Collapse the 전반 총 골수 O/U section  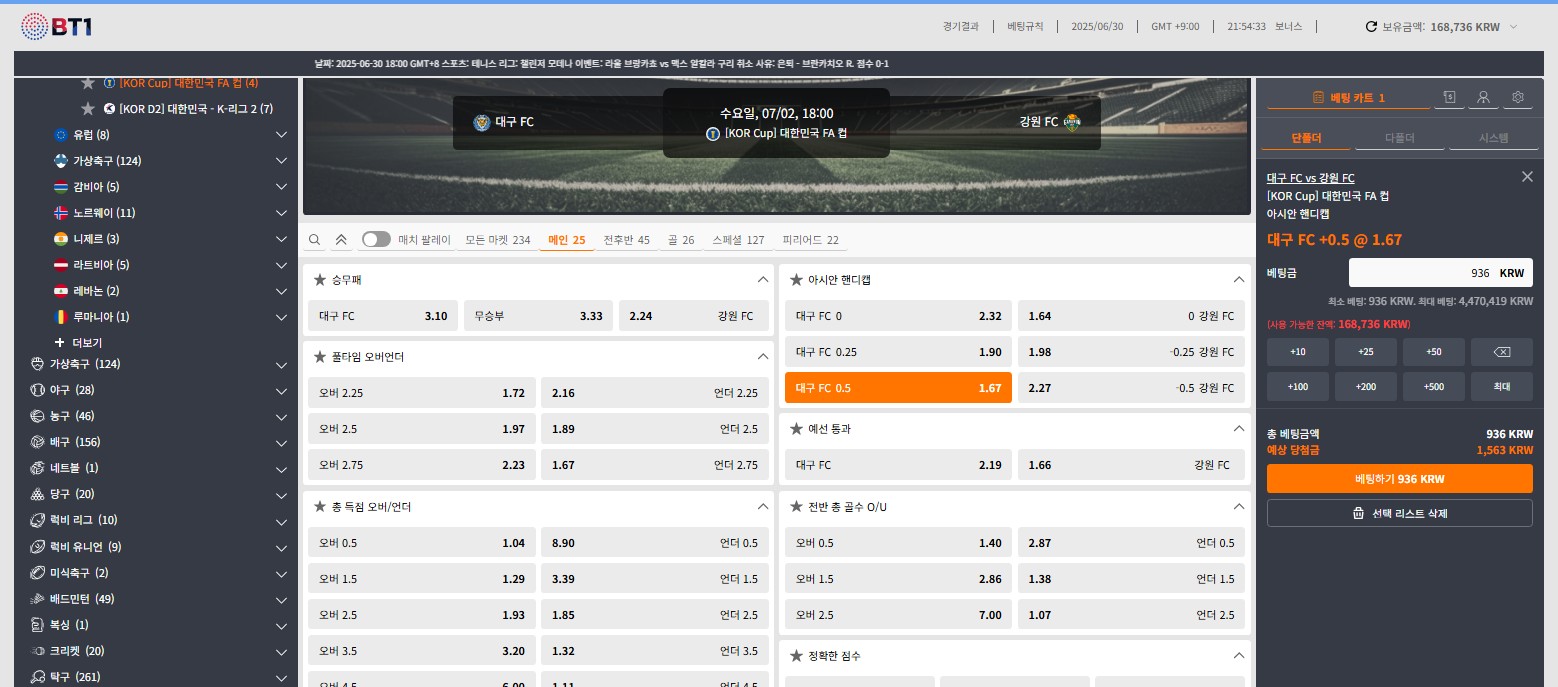(1239, 507)
